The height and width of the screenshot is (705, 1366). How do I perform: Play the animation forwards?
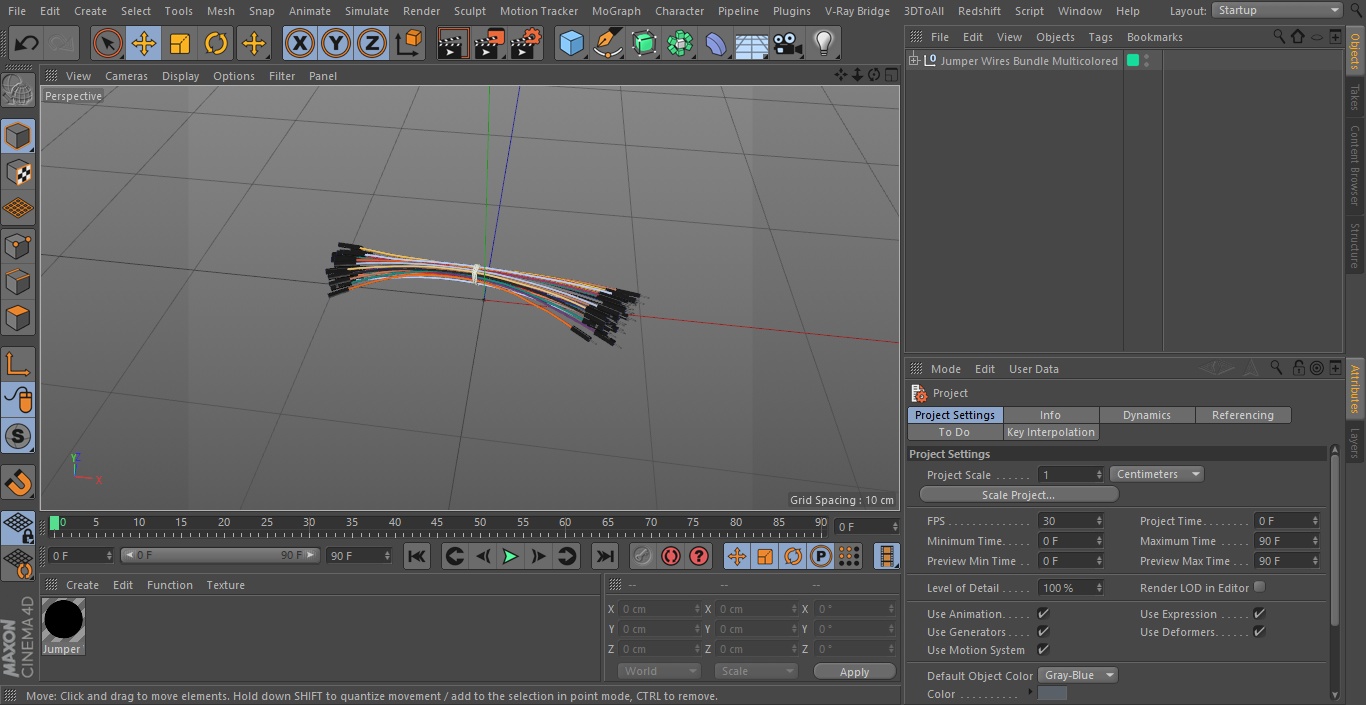pyautogui.click(x=510, y=556)
